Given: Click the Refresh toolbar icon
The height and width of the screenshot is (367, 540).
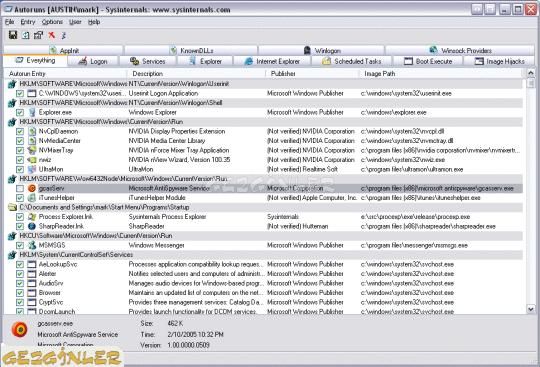Looking at the screenshot, I should tap(26, 35).
